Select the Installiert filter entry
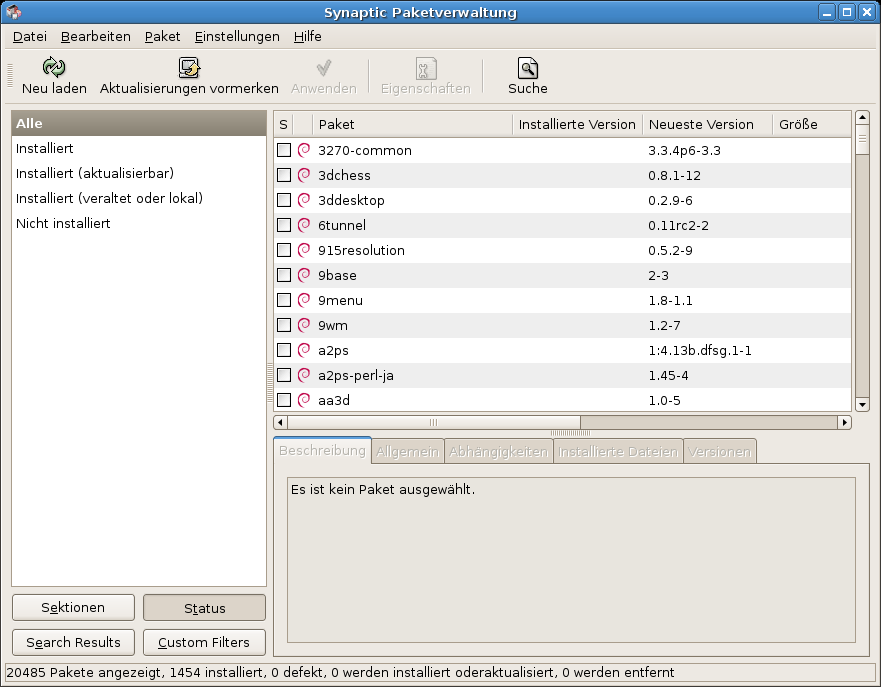Viewport: 881px width, 687px height. tap(139, 148)
